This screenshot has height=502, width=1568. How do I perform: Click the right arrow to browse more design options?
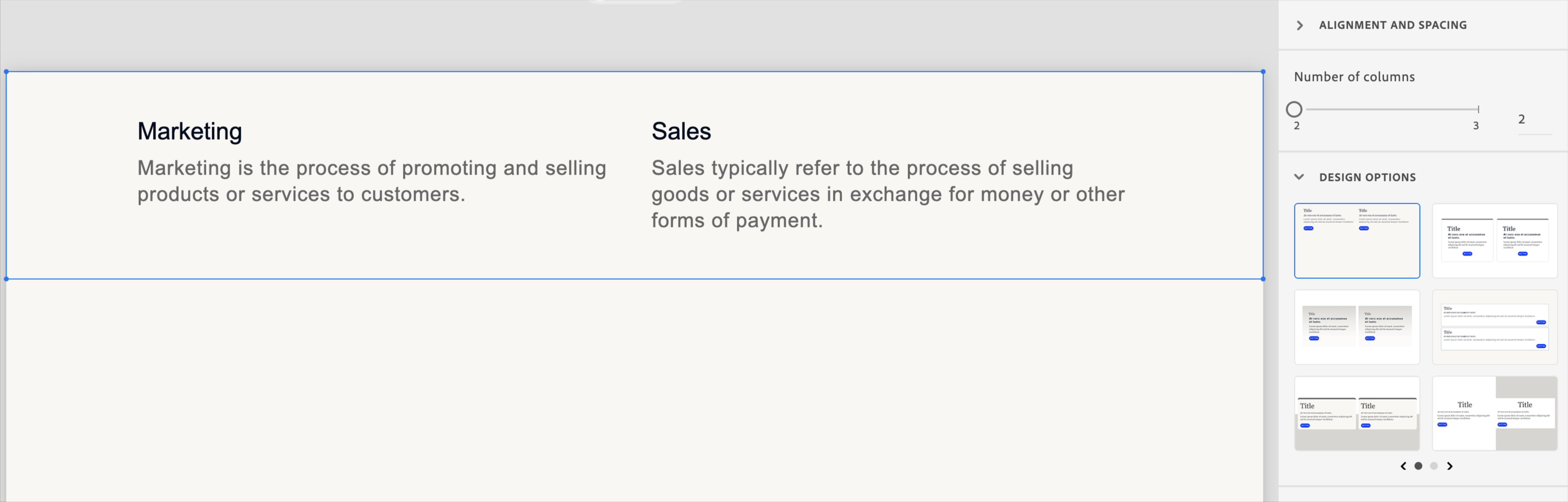(x=1449, y=466)
